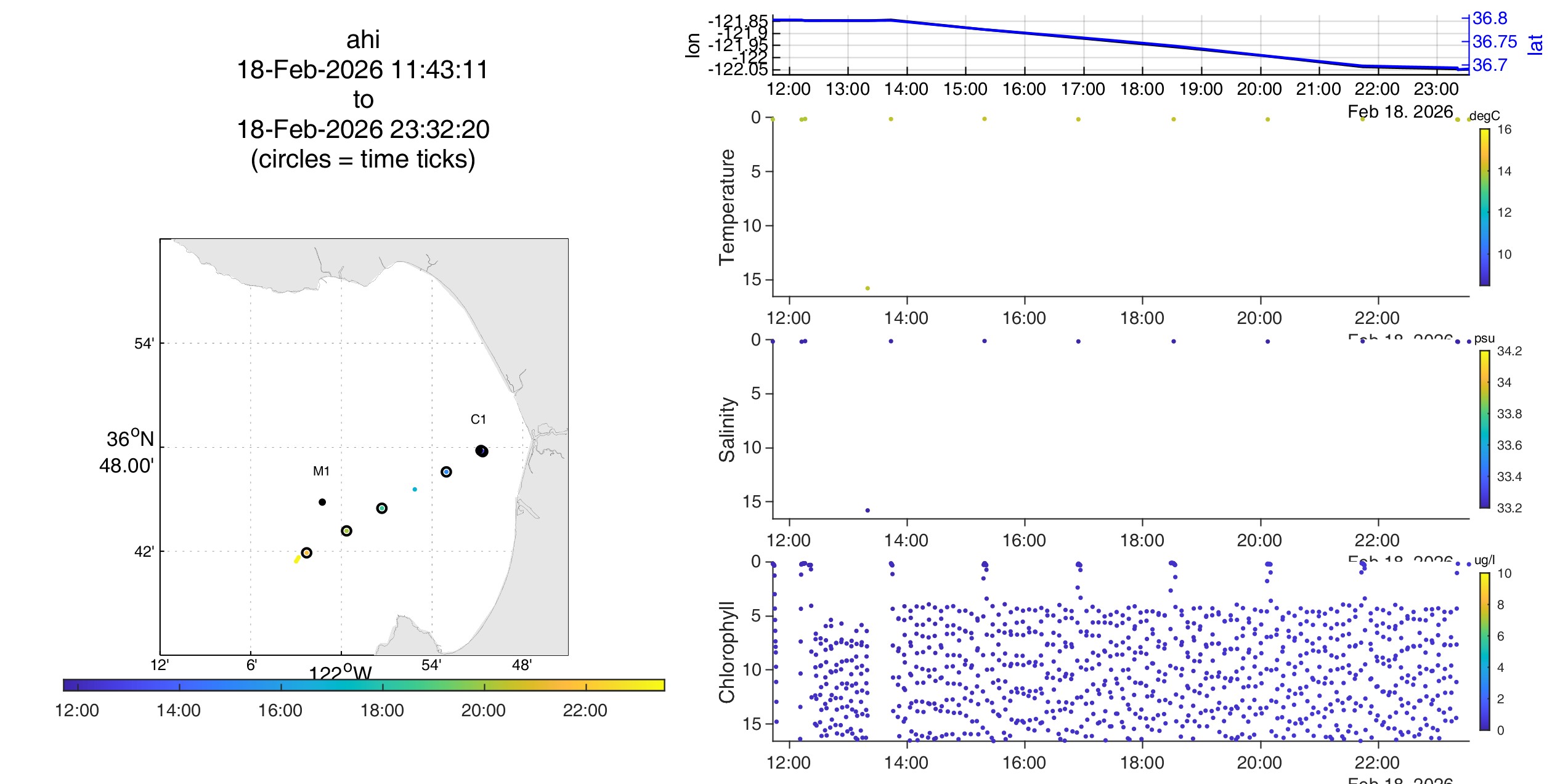The height and width of the screenshot is (784, 1568).
Task: Click the green circled time tick marker
Action: [x=382, y=508]
